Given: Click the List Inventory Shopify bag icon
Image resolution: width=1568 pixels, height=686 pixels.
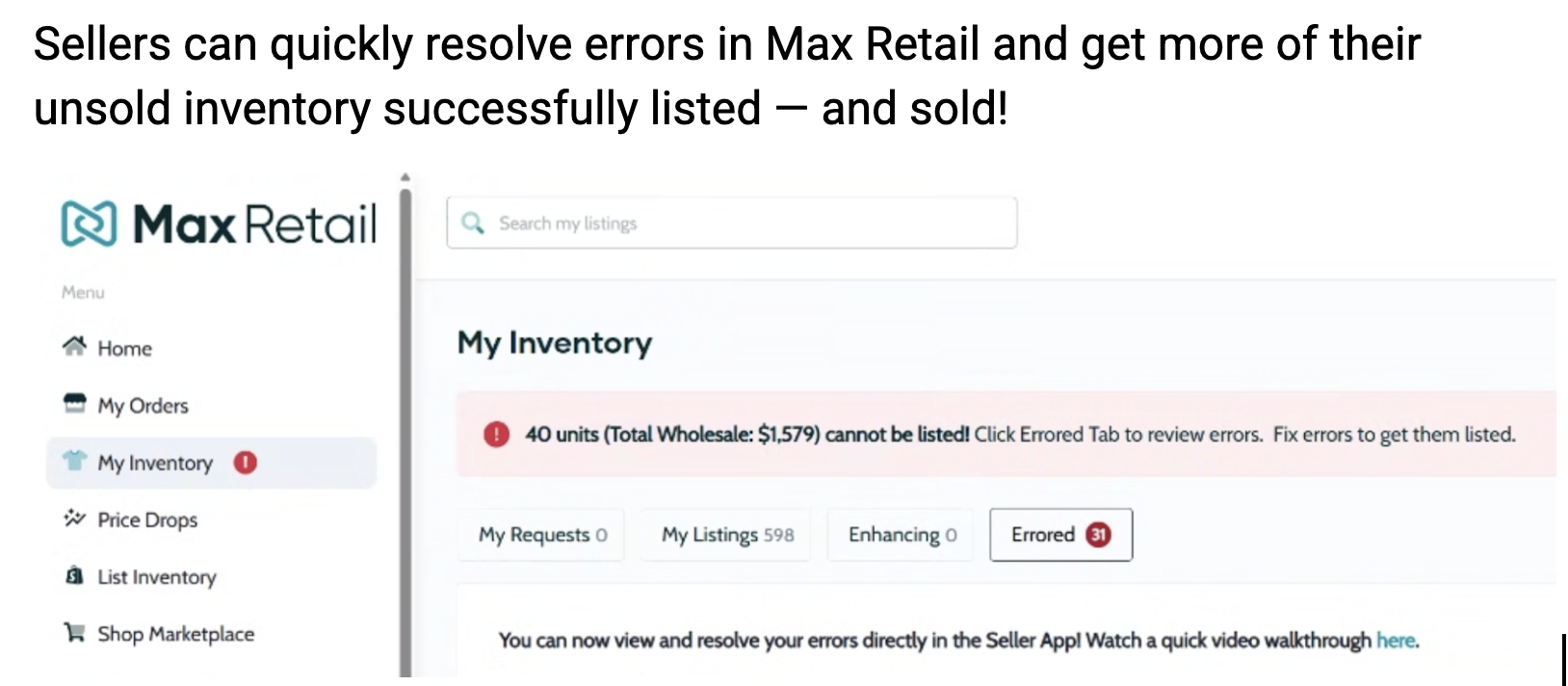Looking at the screenshot, I should 74,576.
